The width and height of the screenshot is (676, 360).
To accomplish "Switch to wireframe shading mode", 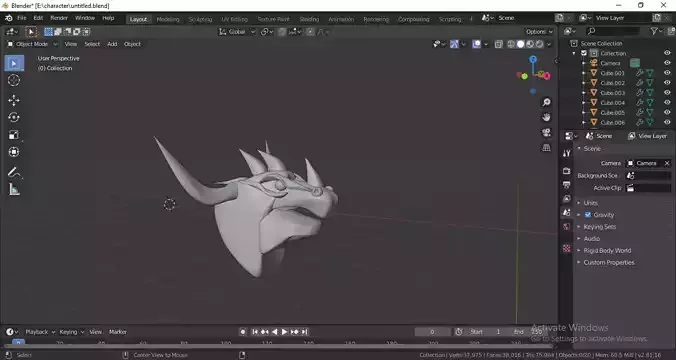I will 511,44.
